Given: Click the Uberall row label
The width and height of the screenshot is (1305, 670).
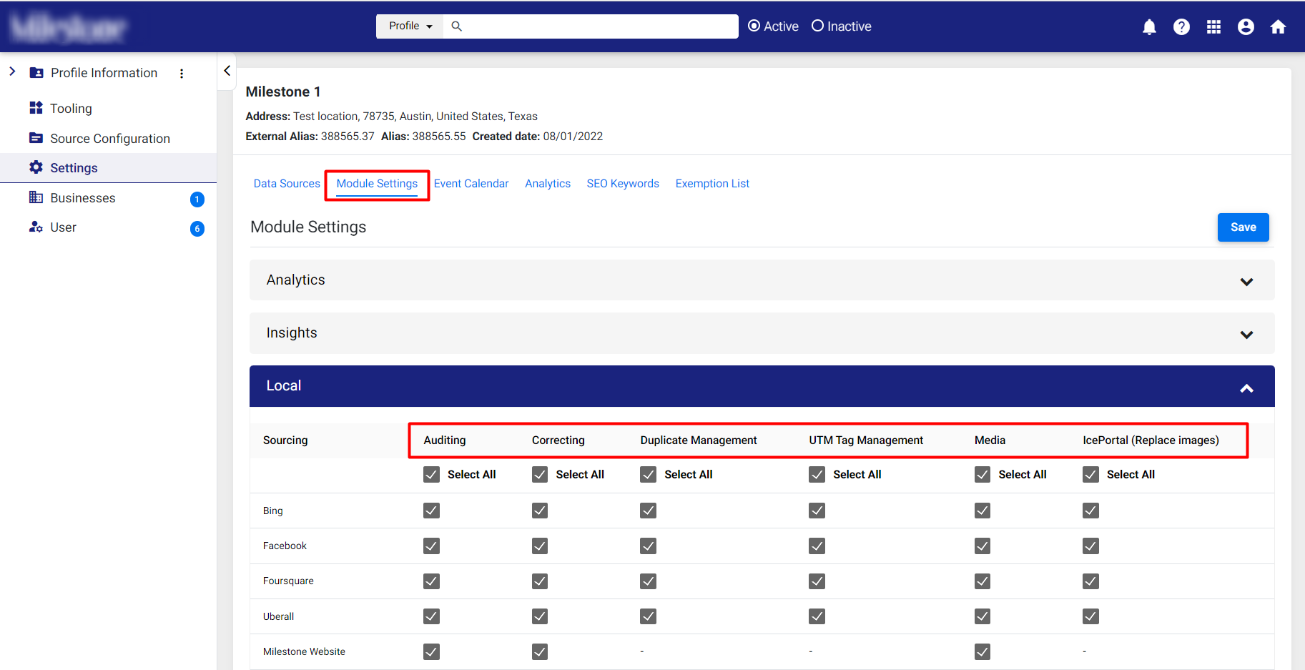Looking at the screenshot, I should 279,616.
